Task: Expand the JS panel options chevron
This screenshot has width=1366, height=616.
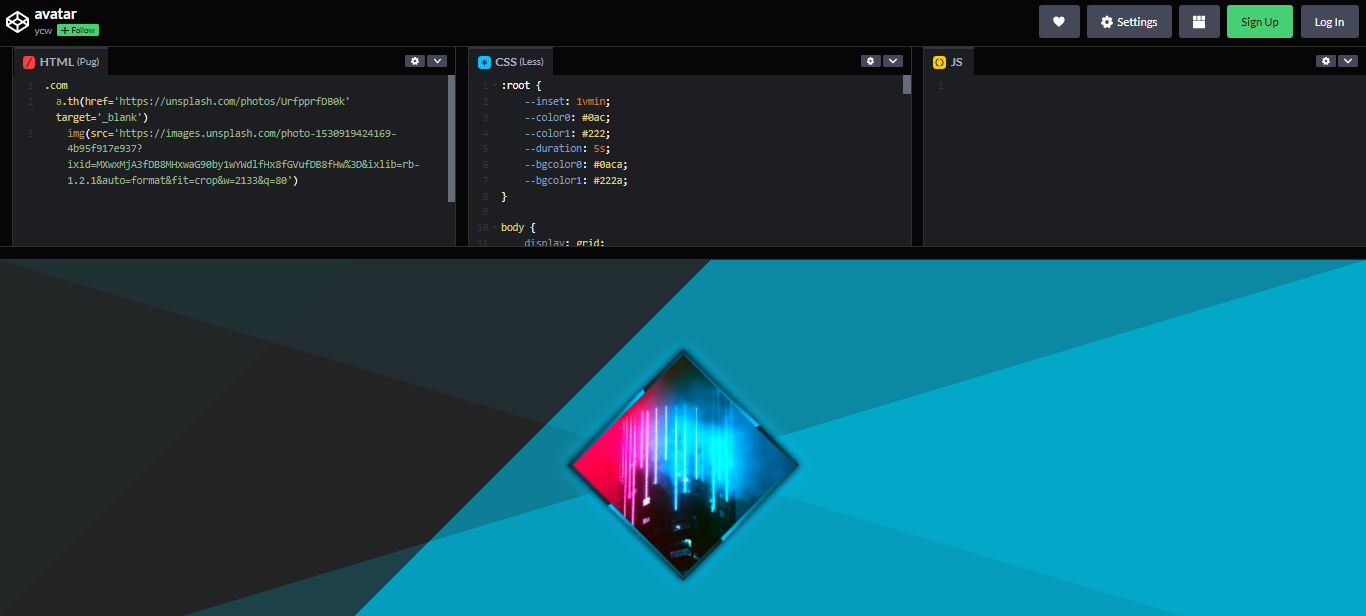Action: 1348,60
